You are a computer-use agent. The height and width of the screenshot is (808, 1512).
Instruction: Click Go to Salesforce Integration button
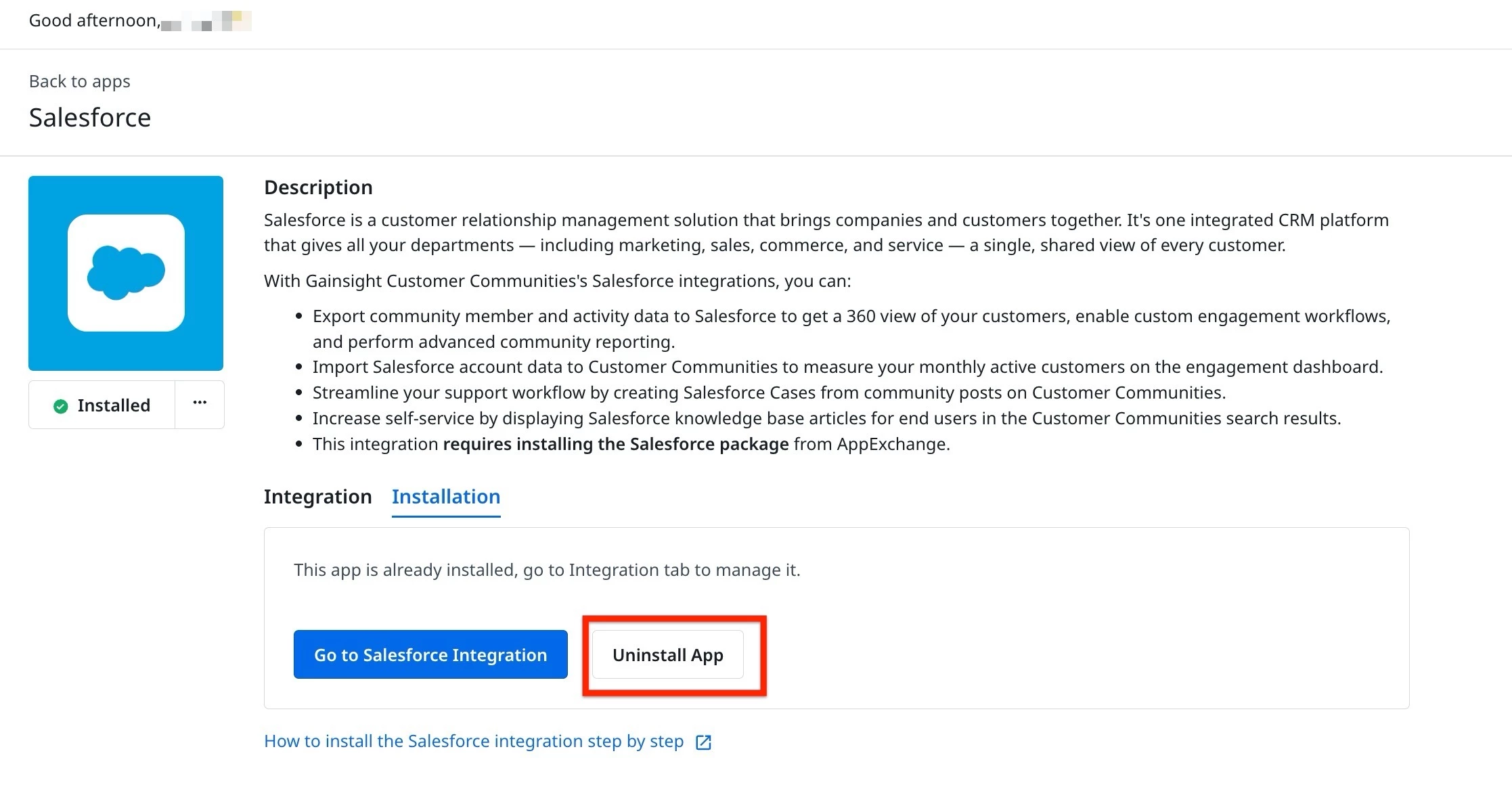click(430, 654)
